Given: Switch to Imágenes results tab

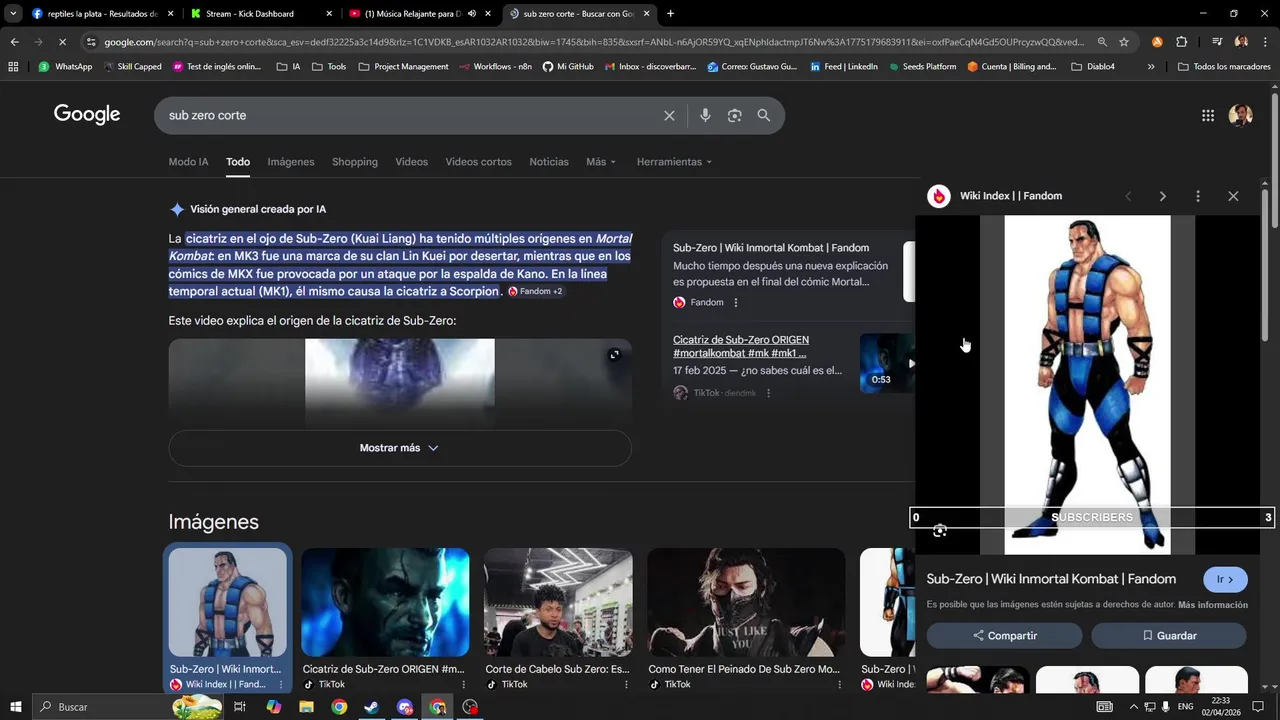Looking at the screenshot, I should point(291,162).
